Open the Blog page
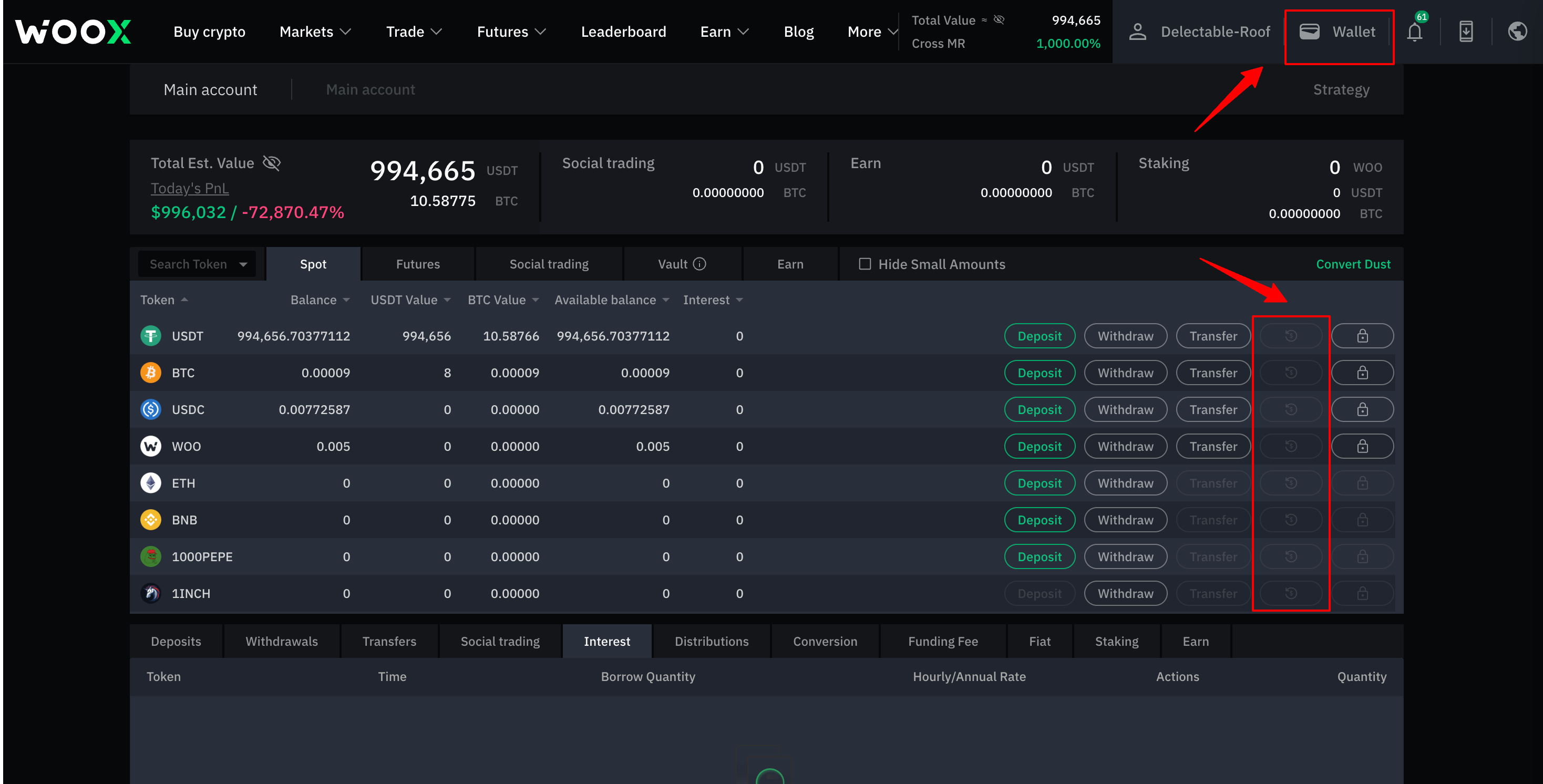The width and height of the screenshot is (1543, 784). (x=798, y=32)
